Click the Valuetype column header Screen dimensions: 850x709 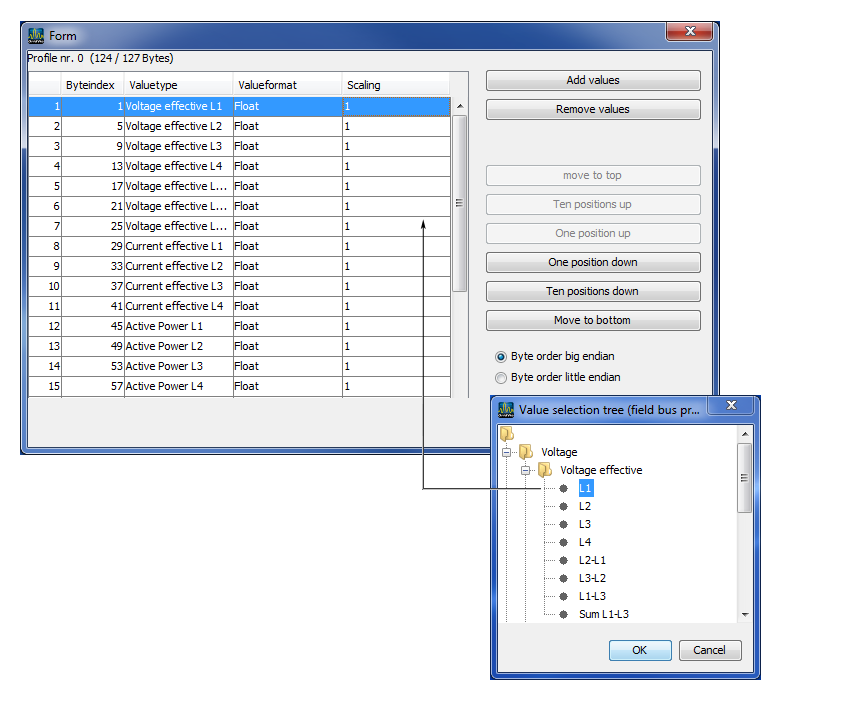click(155, 85)
